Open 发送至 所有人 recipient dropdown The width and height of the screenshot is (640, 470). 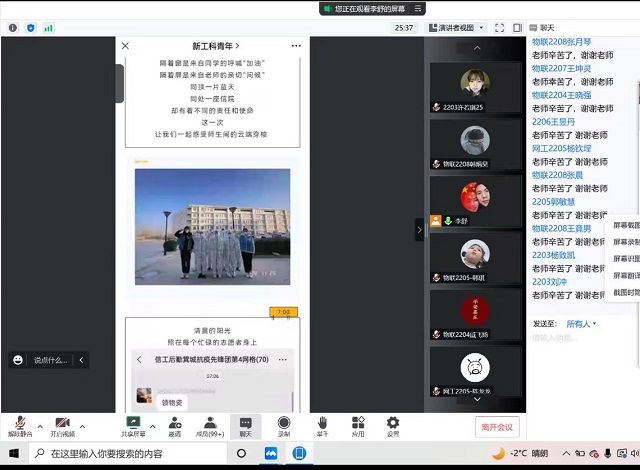(581, 324)
